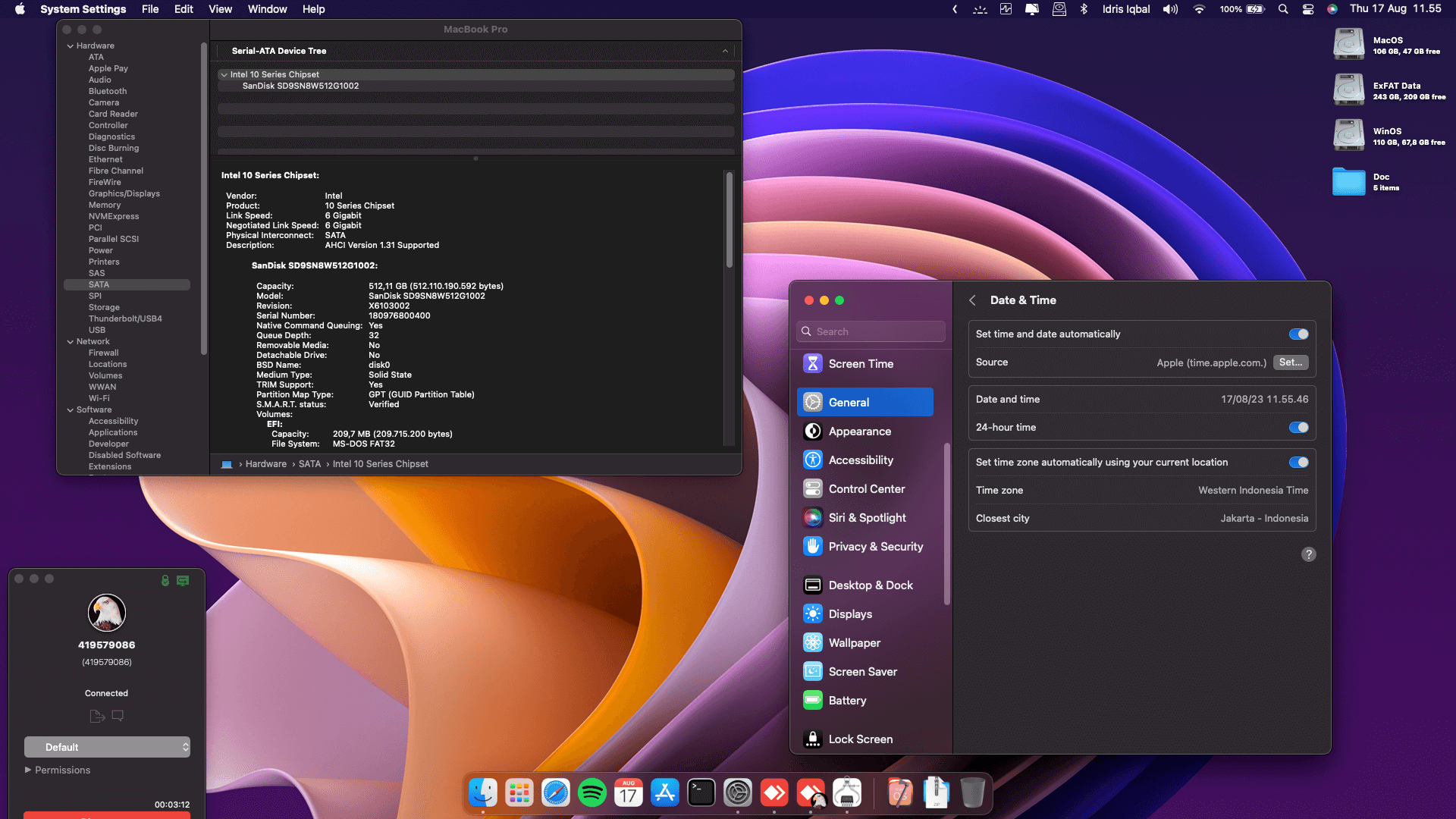Open Privacy & Security settings
The image size is (1456, 819).
(x=865, y=547)
